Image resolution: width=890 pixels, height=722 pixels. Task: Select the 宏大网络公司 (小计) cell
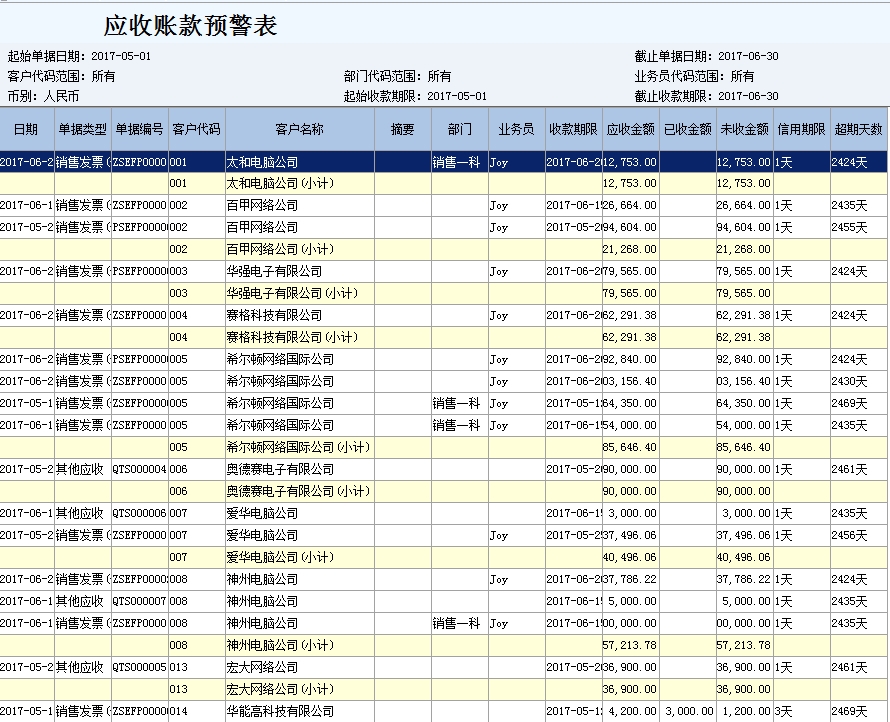point(300,689)
